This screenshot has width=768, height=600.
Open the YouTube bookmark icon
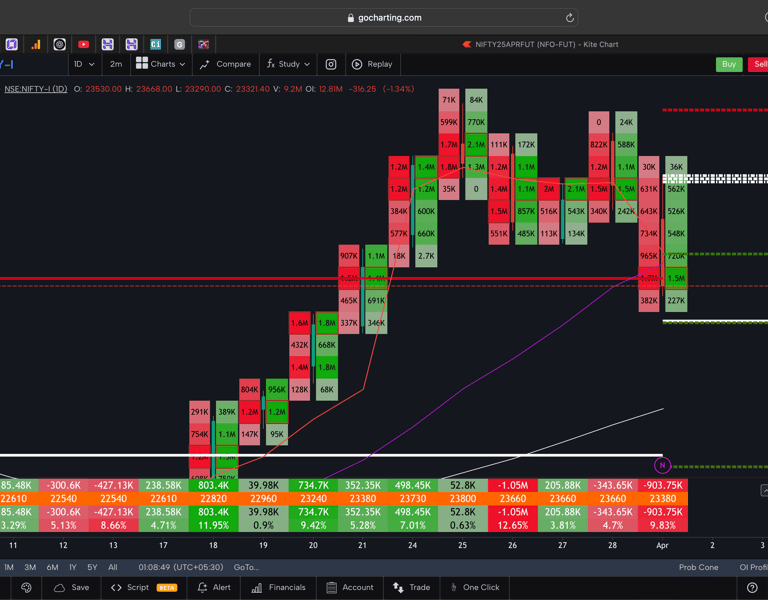(x=83, y=45)
